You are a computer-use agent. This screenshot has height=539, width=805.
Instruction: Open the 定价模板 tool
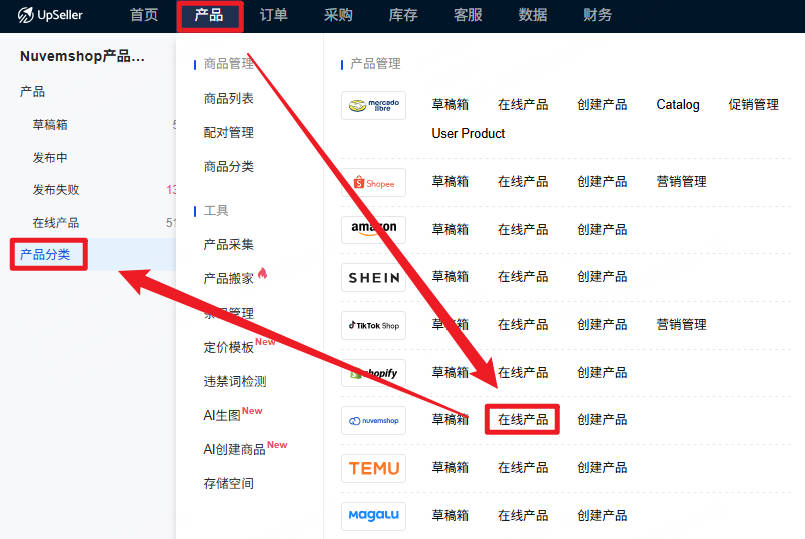click(x=228, y=348)
